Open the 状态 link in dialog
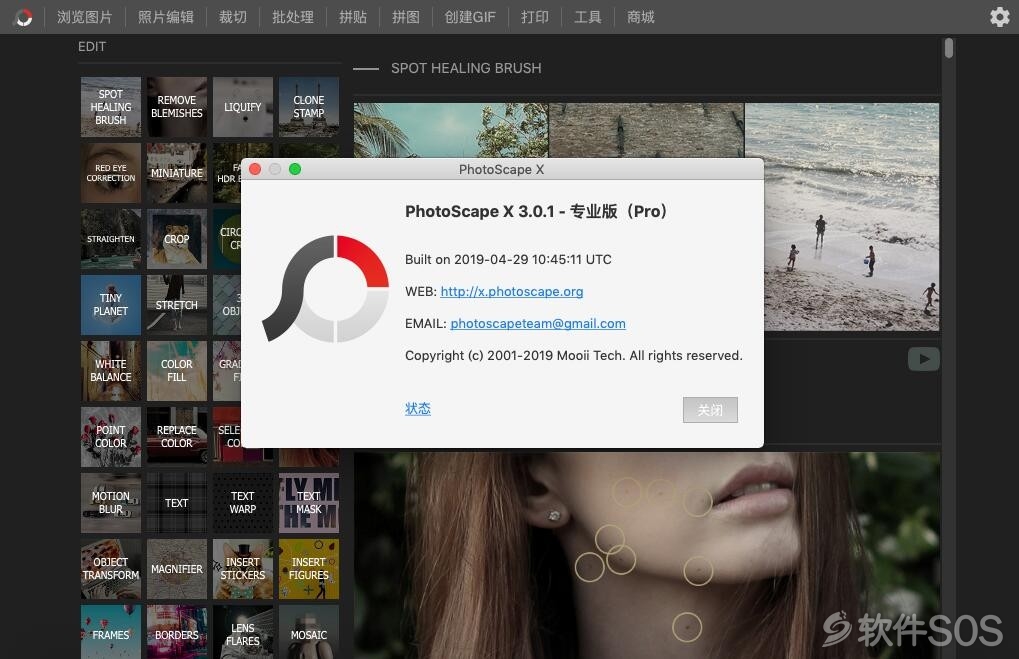The image size is (1019, 659). (418, 409)
